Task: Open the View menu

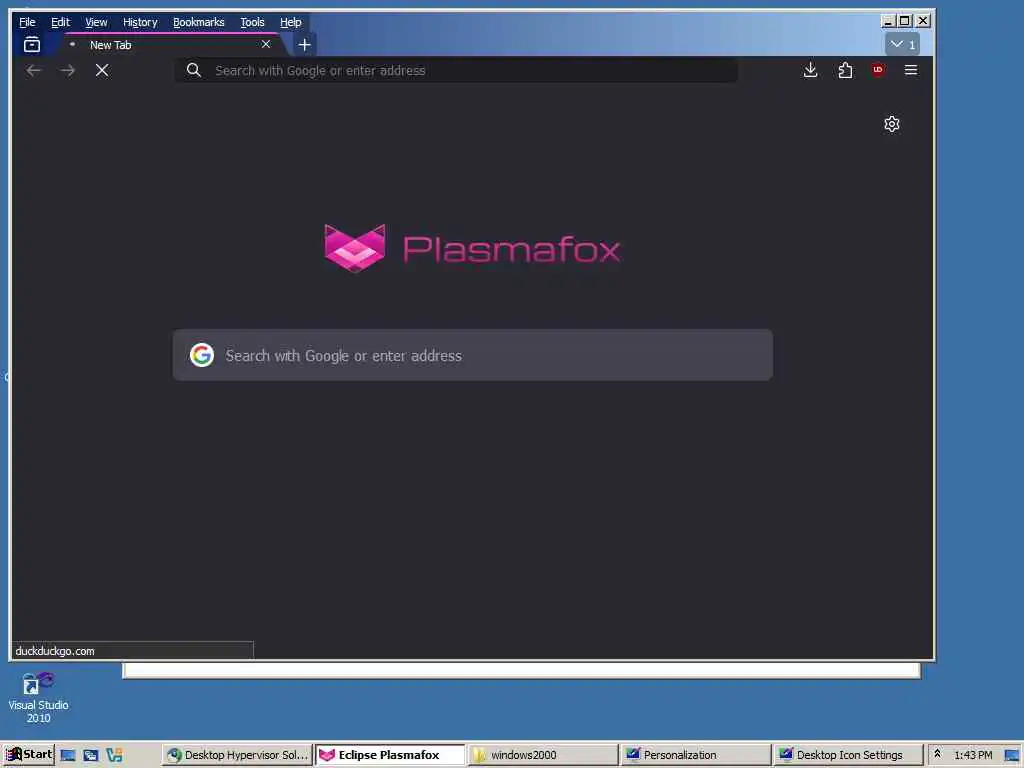Action: pos(96,22)
